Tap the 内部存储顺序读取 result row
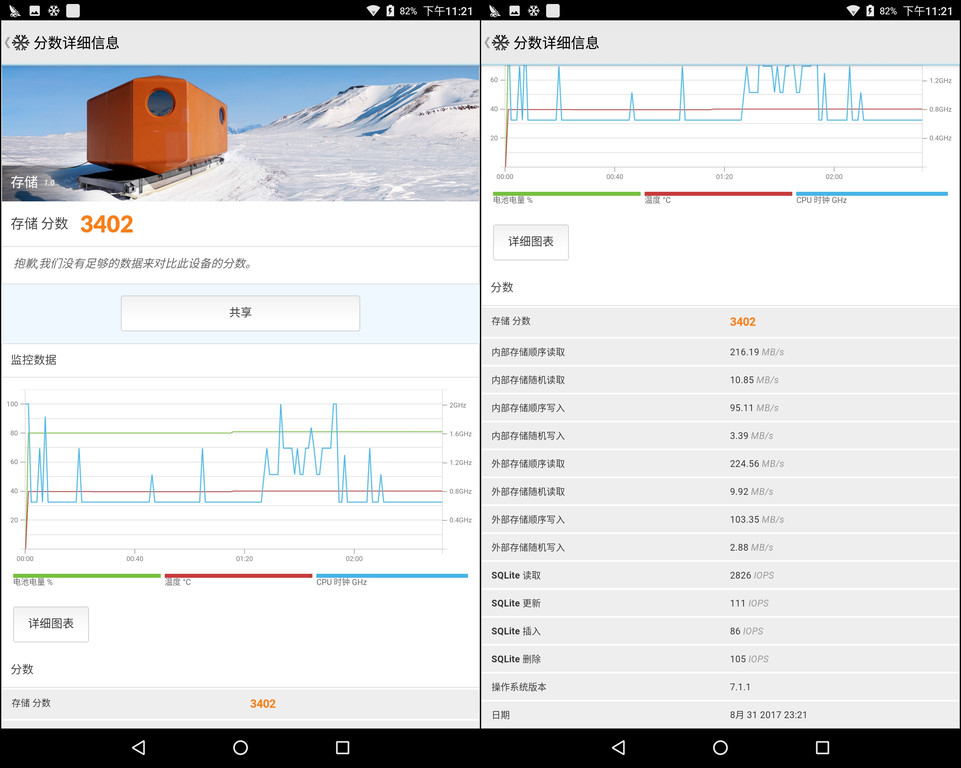961x768 pixels. pos(720,352)
